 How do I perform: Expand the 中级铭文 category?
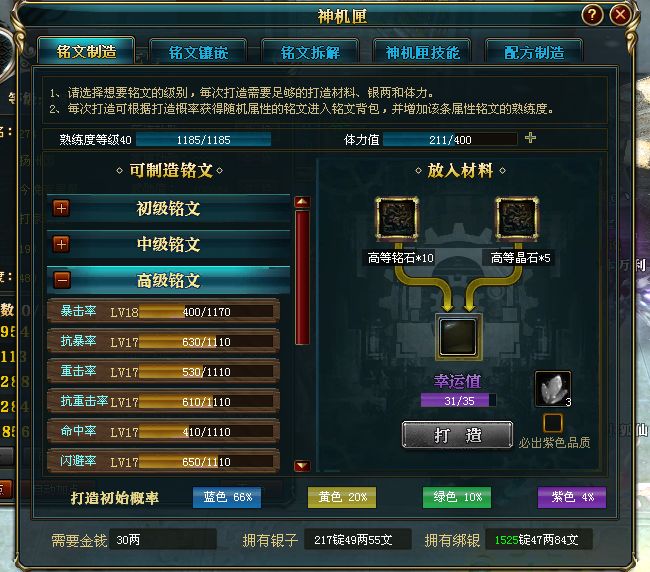61,244
